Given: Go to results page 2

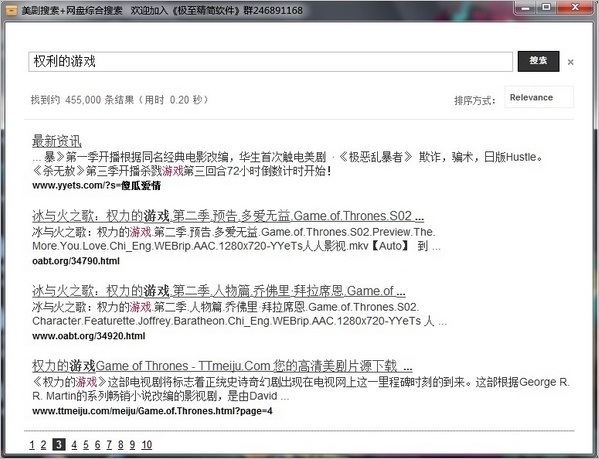Looking at the screenshot, I should click(44, 444).
